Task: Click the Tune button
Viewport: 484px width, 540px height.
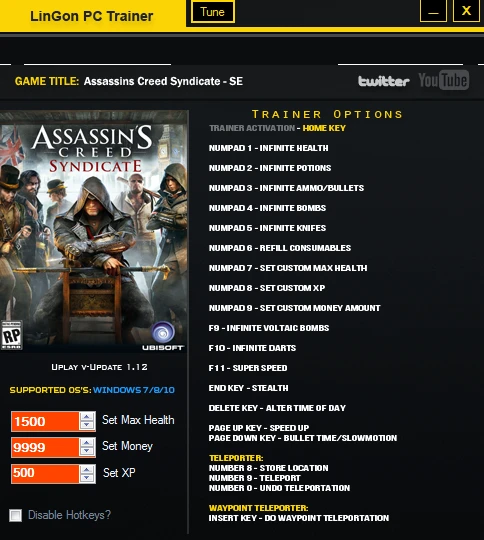Action: coord(213,12)
